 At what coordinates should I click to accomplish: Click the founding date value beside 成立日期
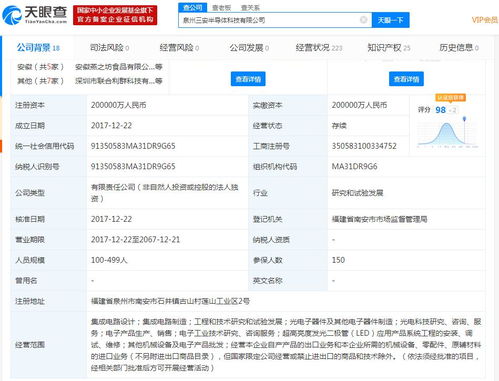111,126
